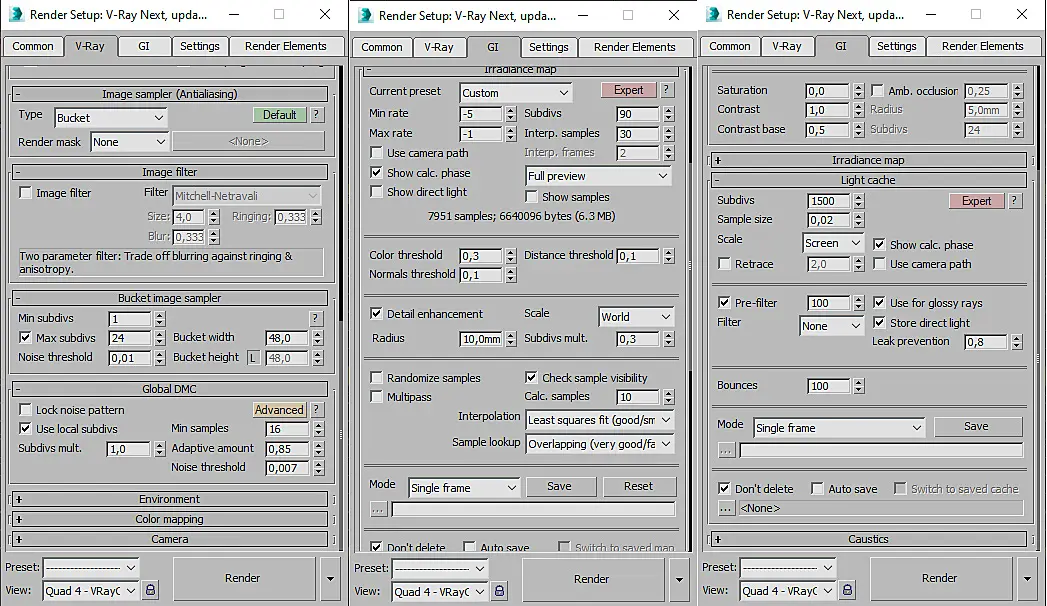Increase Bounces value with spinner arrows

click(x=859, y=382)
